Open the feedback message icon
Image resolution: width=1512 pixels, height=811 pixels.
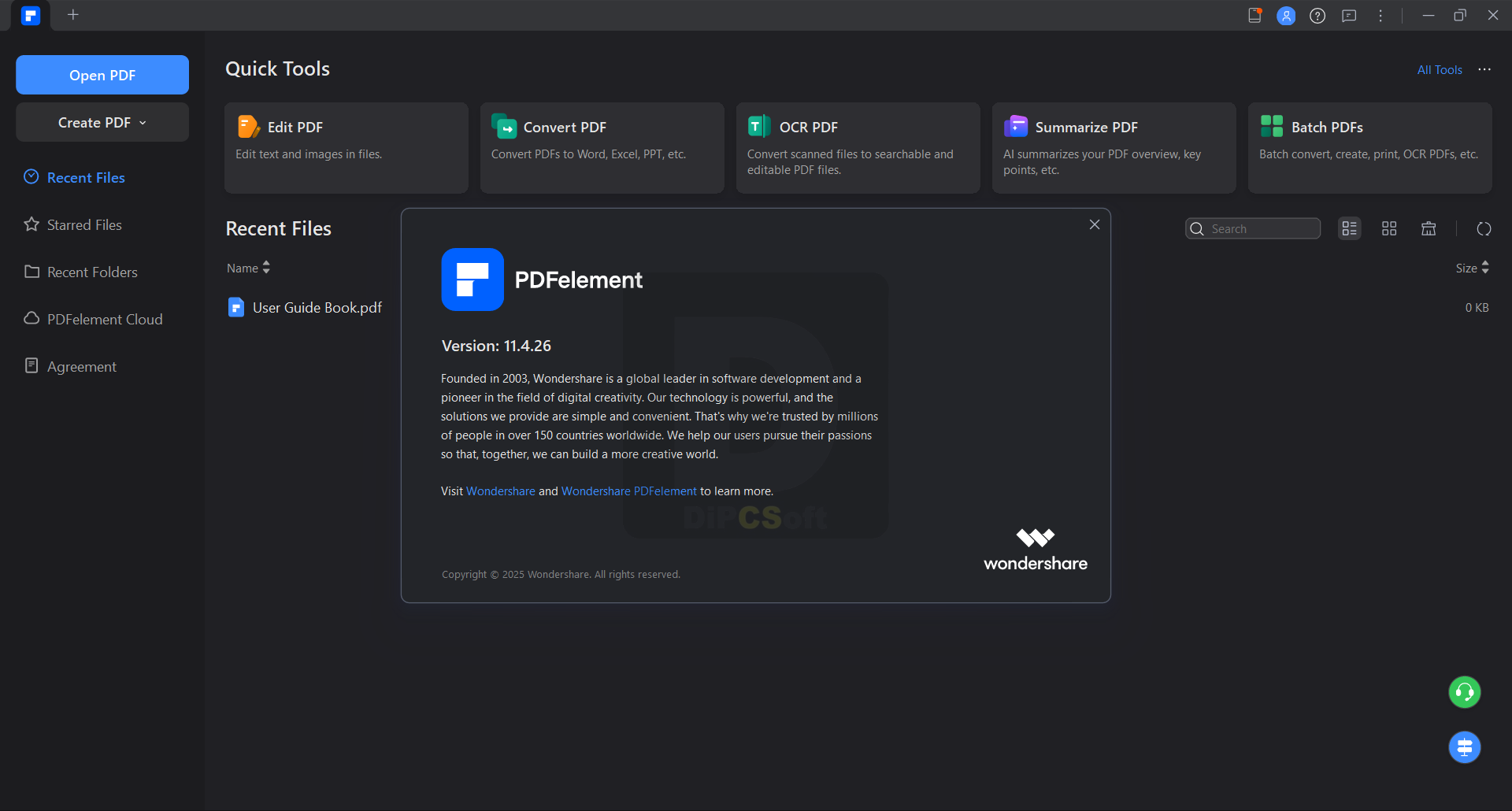[1349, 15]
